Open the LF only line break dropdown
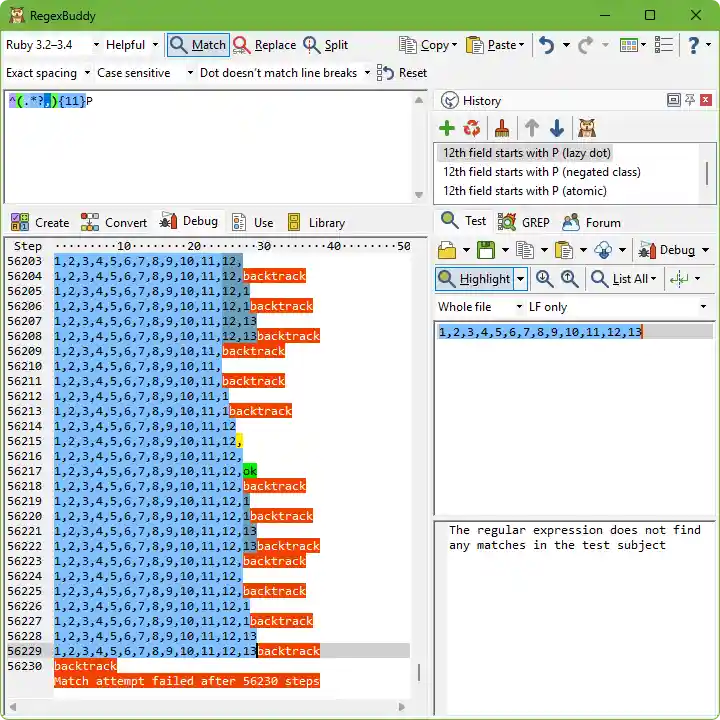This screenshot has width=720, height=720. (617, 307)
